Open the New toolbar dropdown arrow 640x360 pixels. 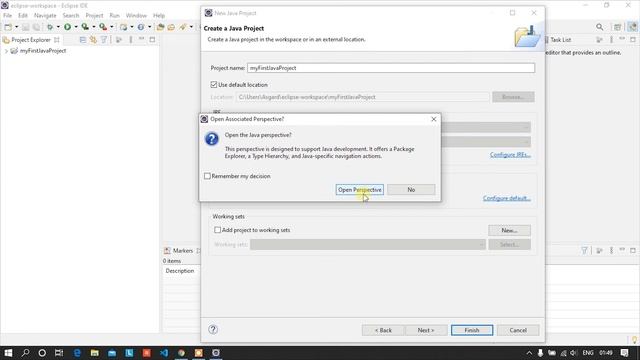(16, 27)
